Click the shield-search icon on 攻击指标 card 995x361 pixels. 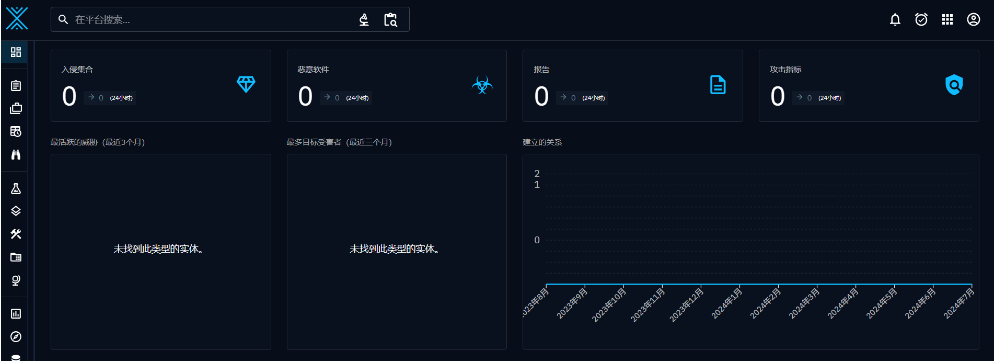[x=954, y=84]
